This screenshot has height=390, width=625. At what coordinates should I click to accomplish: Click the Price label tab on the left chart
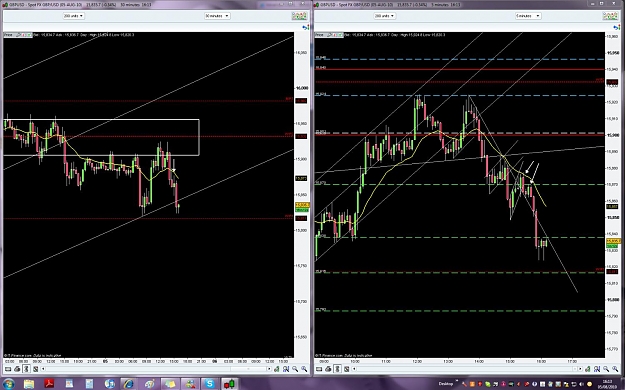(x=9, y=35)
